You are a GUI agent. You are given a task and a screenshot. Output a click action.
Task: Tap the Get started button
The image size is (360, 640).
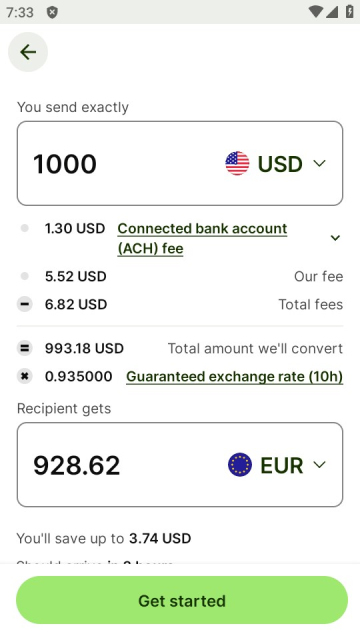click(x=182, y=600)
